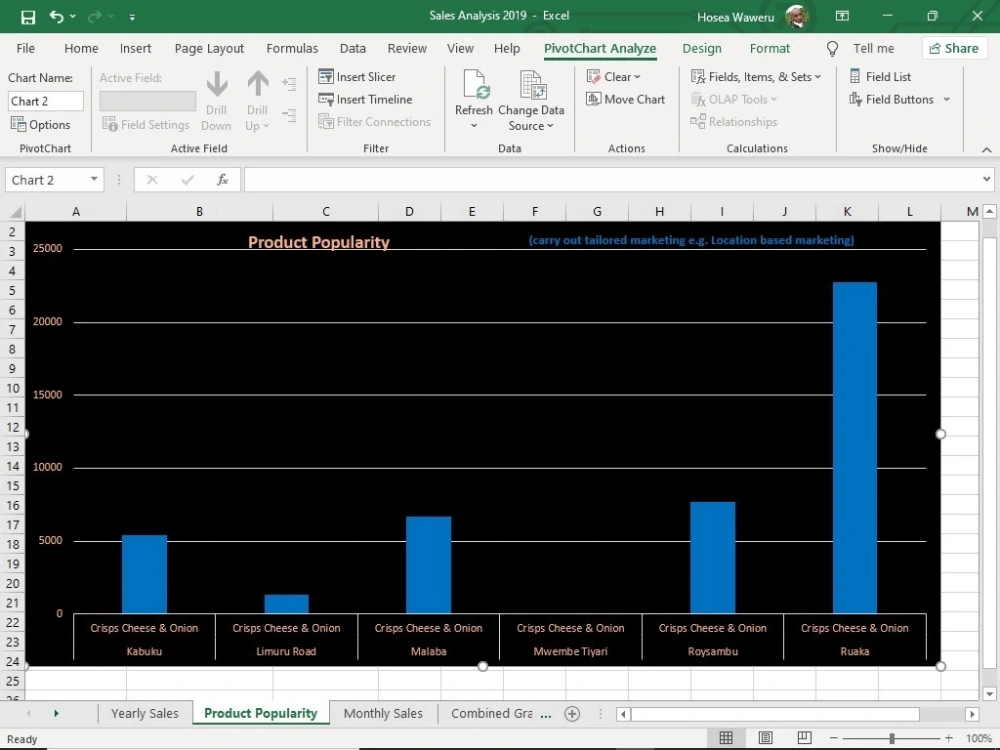Open Change Data Source
The height and width of the screenshot is (750, 1000).
(x=531, y=100)
